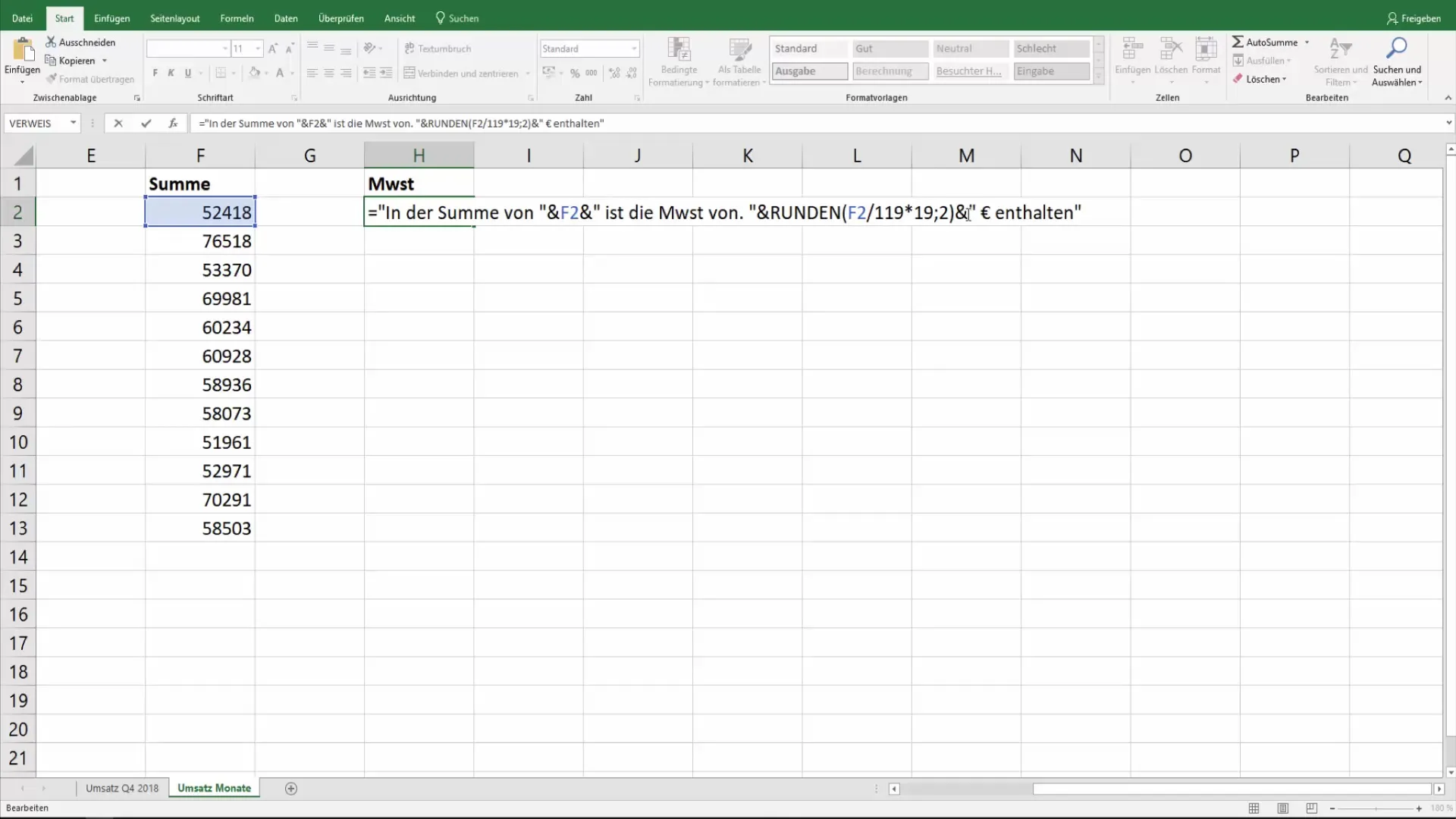
Task: Remove a decimal place icon
Action: [632, 73]
